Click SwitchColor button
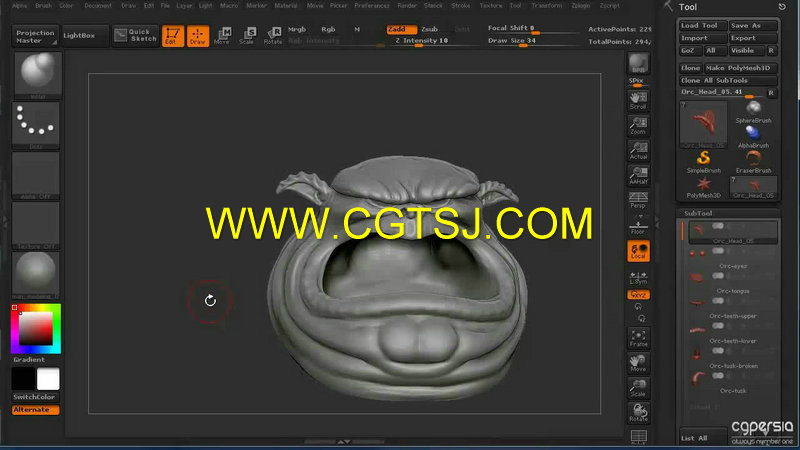Screen dimensions: 800x450 tap(35, 397)
